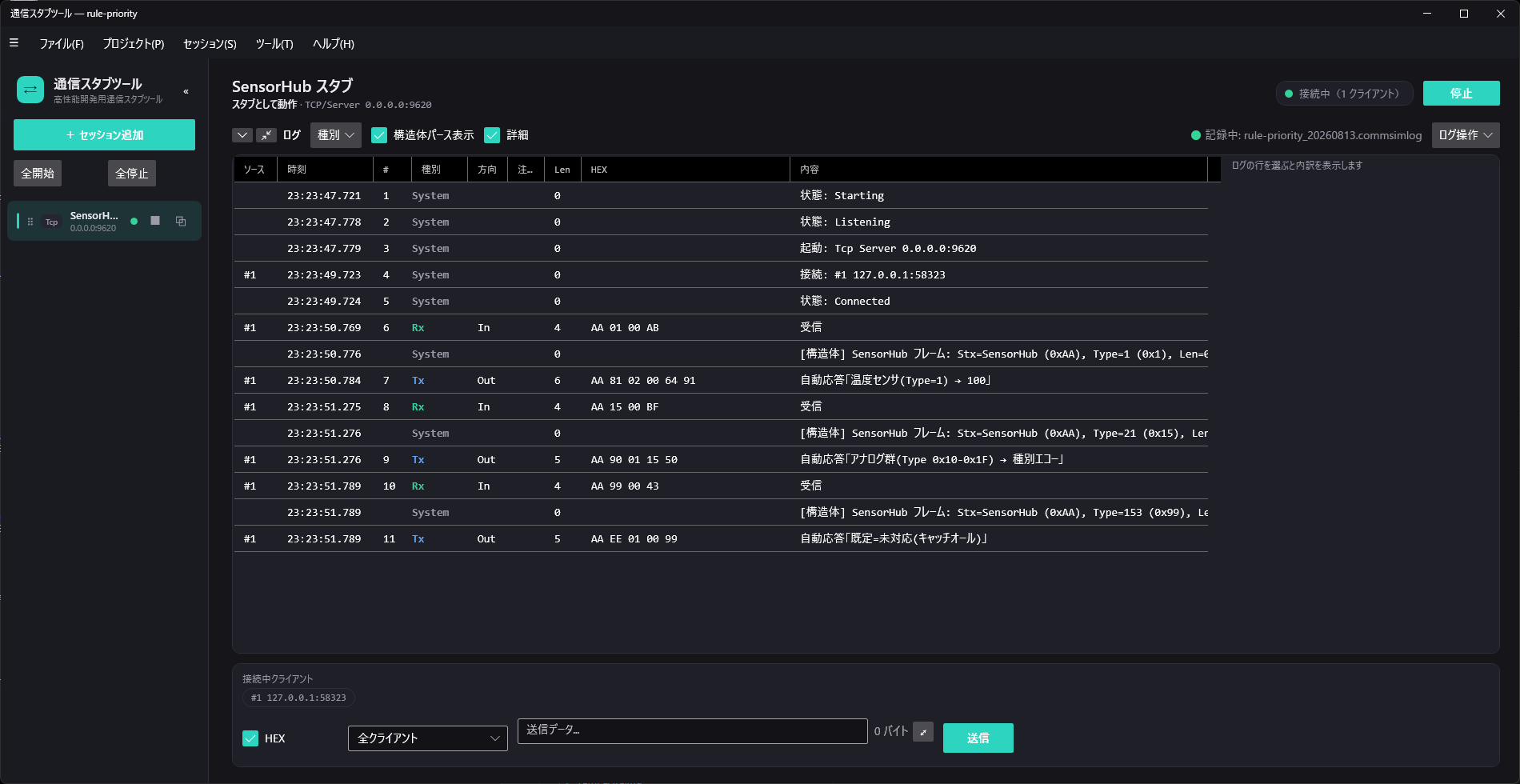Screen dimensions: 1520x784
Task: Click the 種別 column header in the log table
Action: click(x=438, y=170)
